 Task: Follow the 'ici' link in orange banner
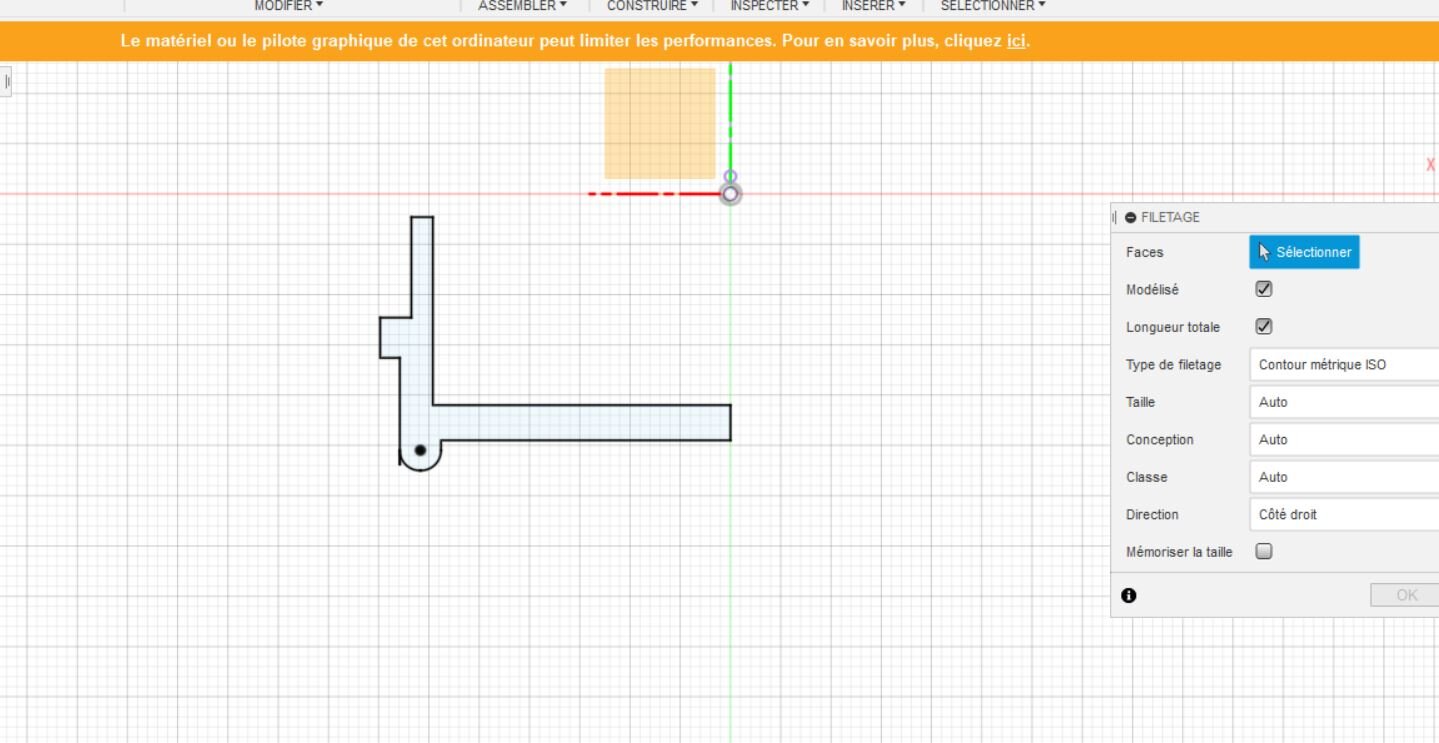pyautogui.click(x=1016, y=41)
